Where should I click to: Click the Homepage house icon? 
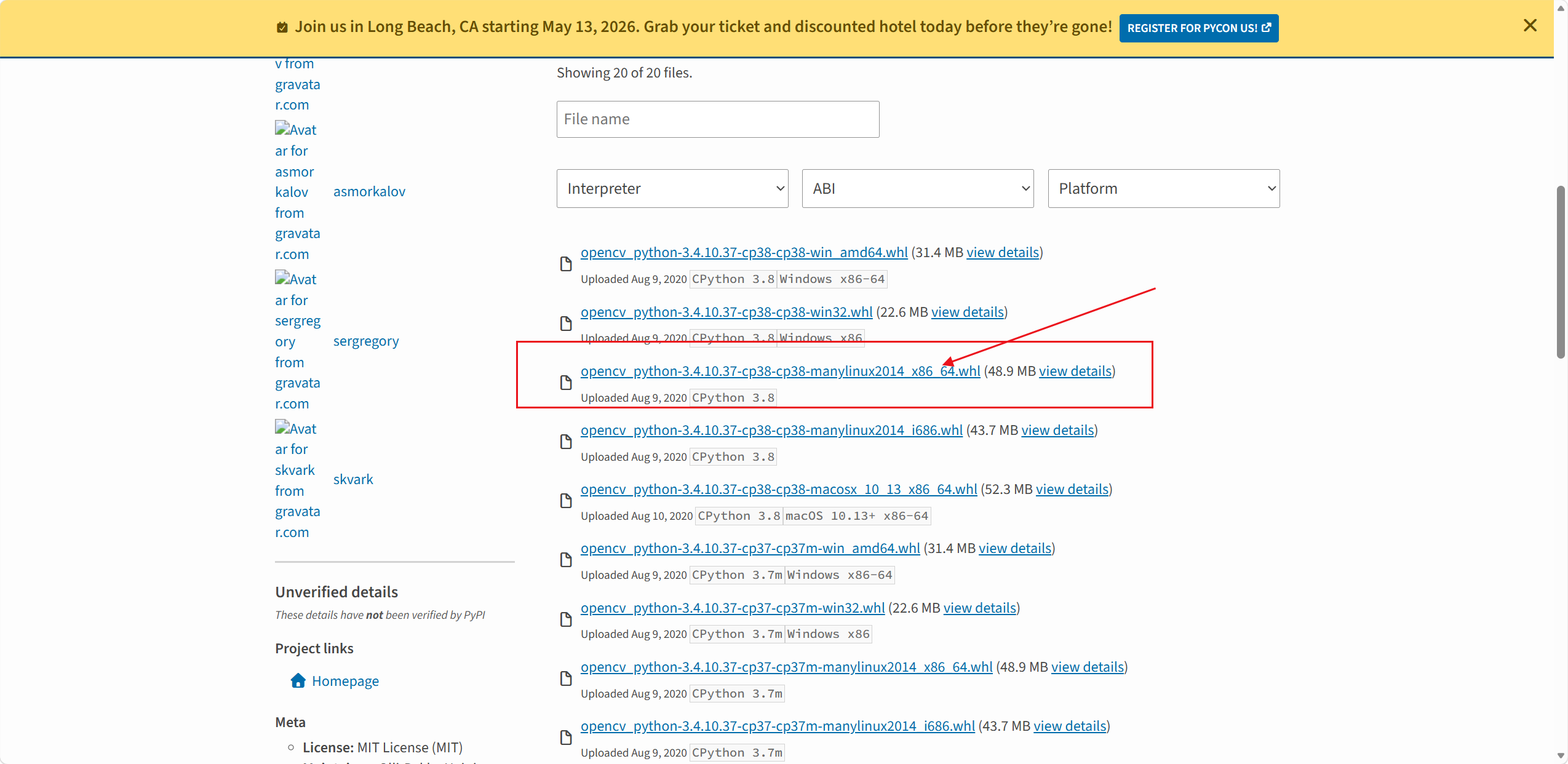(x=298, y=680)
